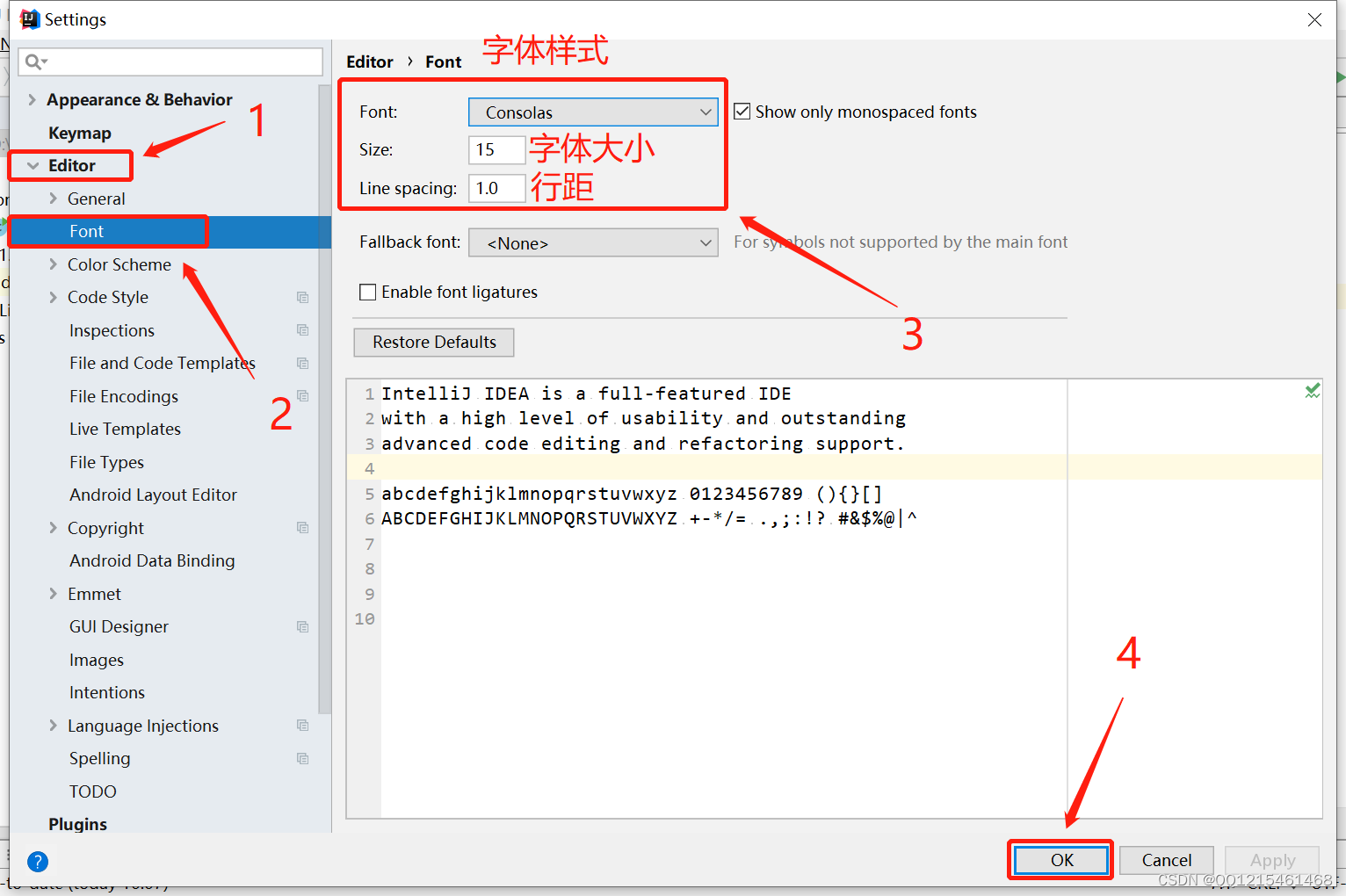Expand the General tree node
Screen dimensions: 1346x896
pyautogui.click(x=53, y=199)
